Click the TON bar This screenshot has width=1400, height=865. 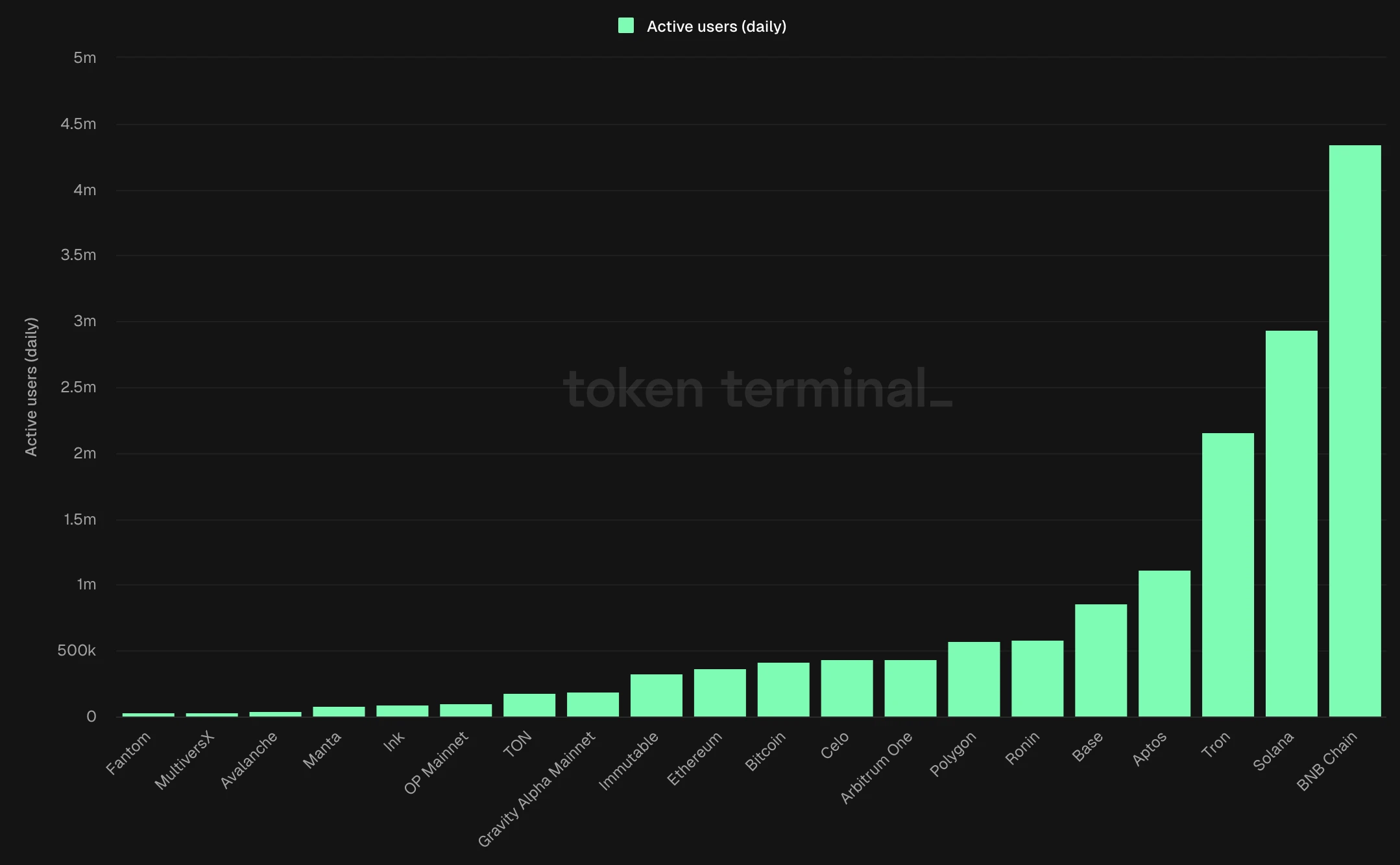[x=529, y=705]
